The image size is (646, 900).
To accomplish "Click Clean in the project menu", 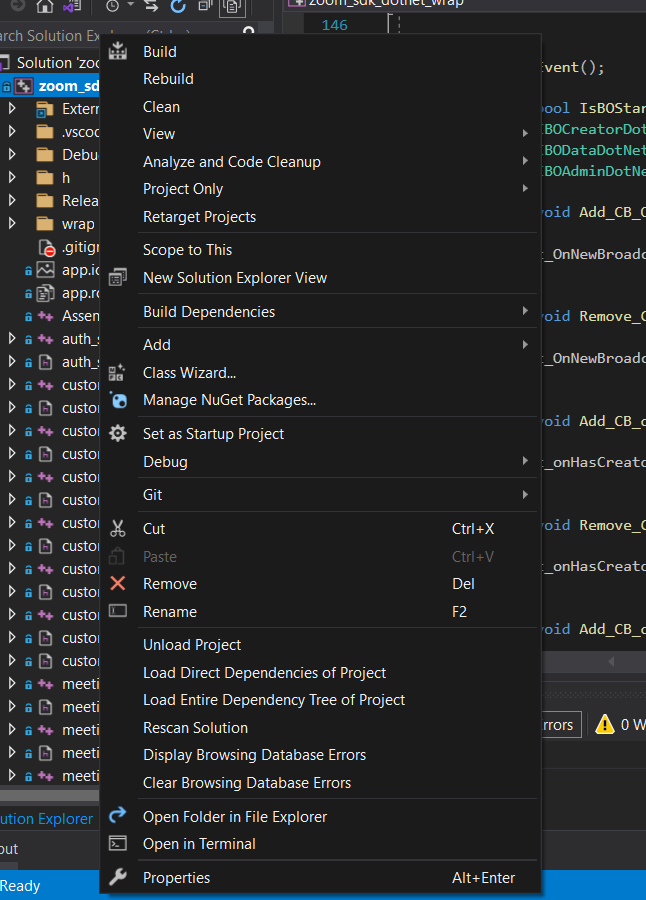I will pos(320,107).
